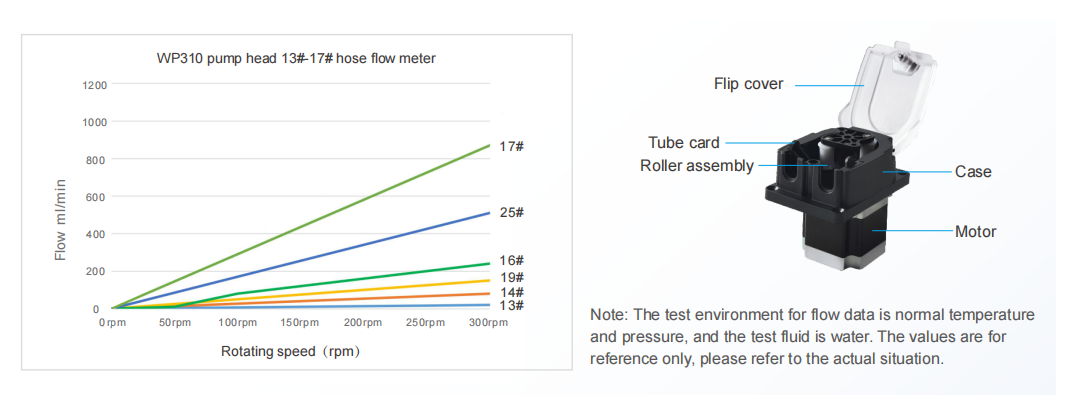
Task: Select the 13# hose label
Action: click(512, 305)
